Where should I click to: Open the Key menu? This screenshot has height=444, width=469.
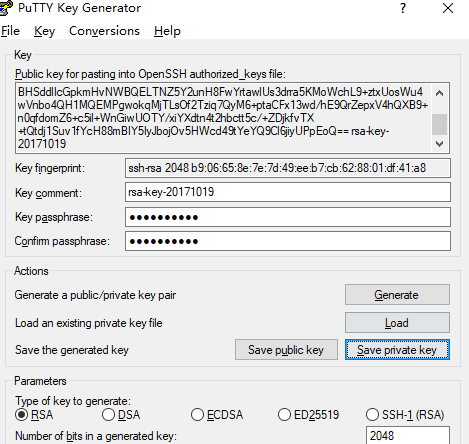pos(44,31)
